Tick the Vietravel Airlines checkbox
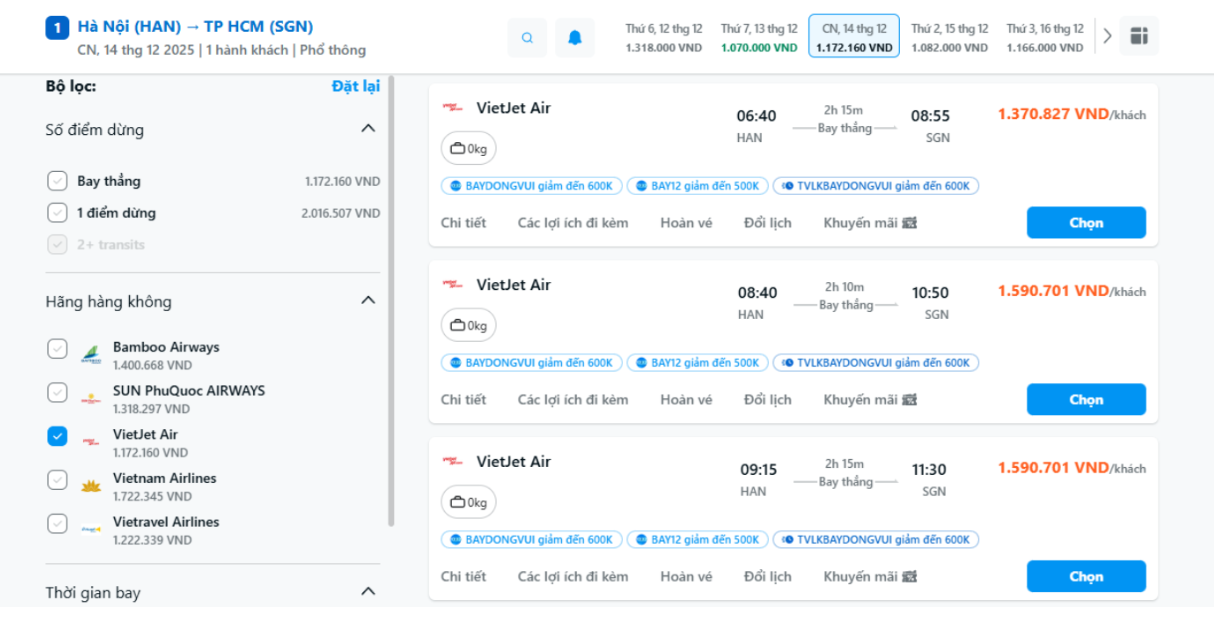1214x625 pixels. point(57,523)
